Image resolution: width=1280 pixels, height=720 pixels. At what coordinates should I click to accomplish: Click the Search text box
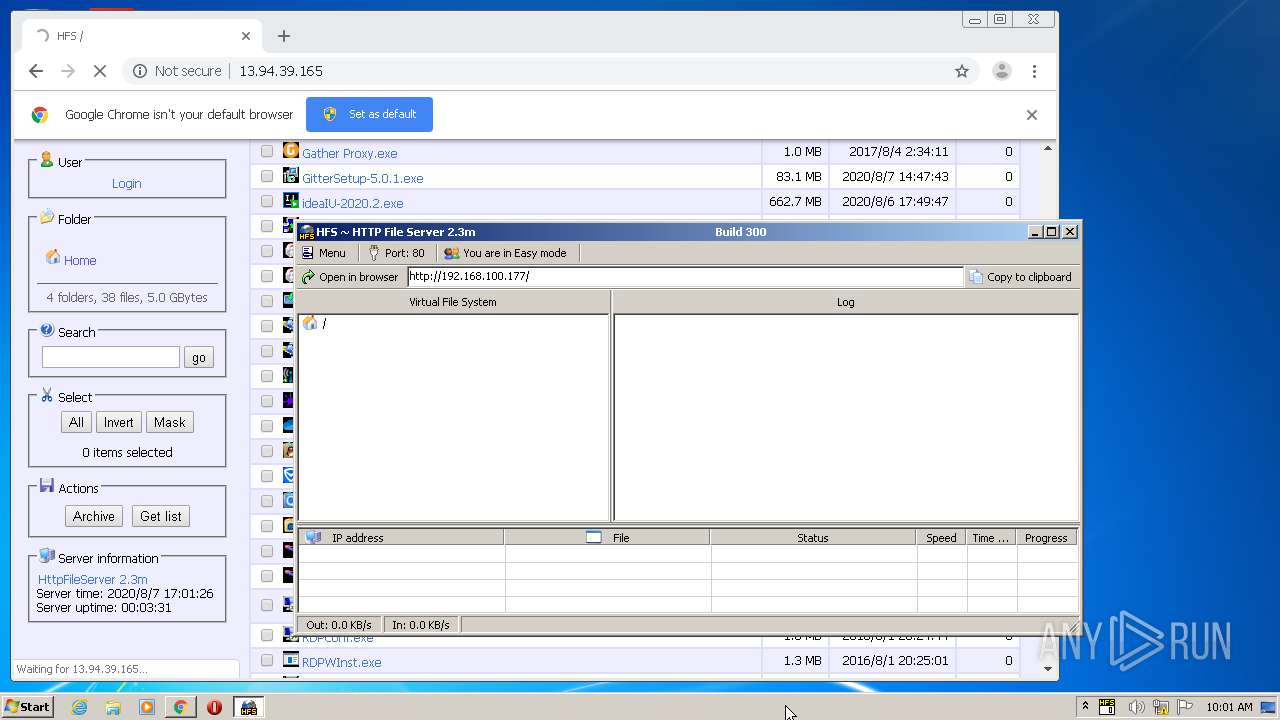tap(111, 357)
